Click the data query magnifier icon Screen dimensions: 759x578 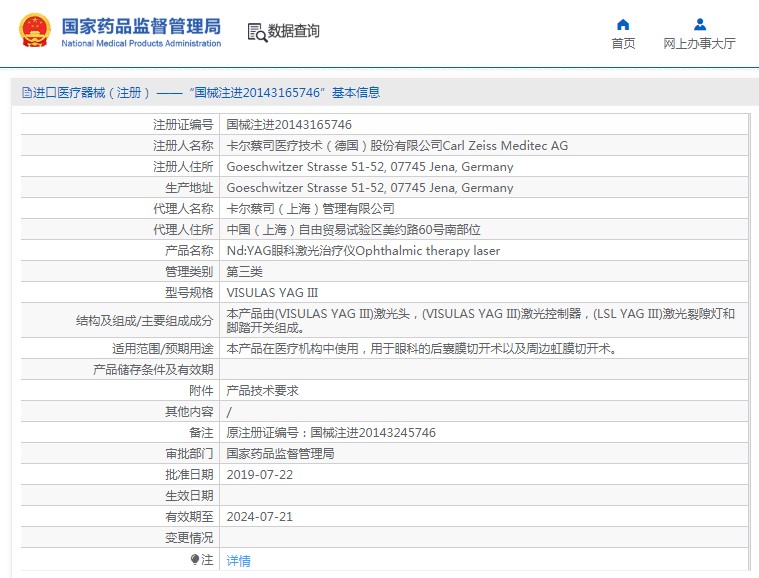click(257, 32)
